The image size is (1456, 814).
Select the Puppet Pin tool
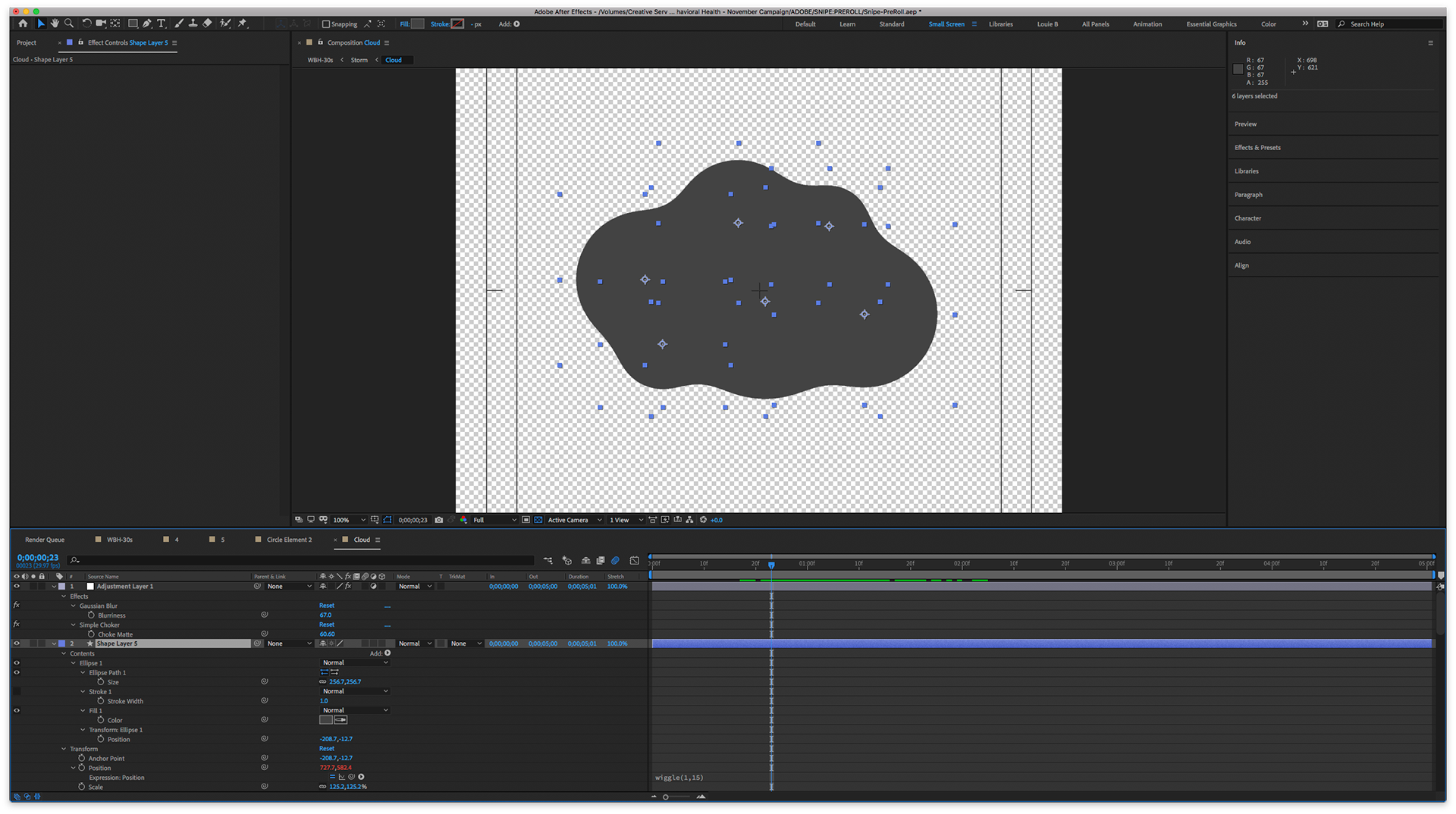pos(243,23)
